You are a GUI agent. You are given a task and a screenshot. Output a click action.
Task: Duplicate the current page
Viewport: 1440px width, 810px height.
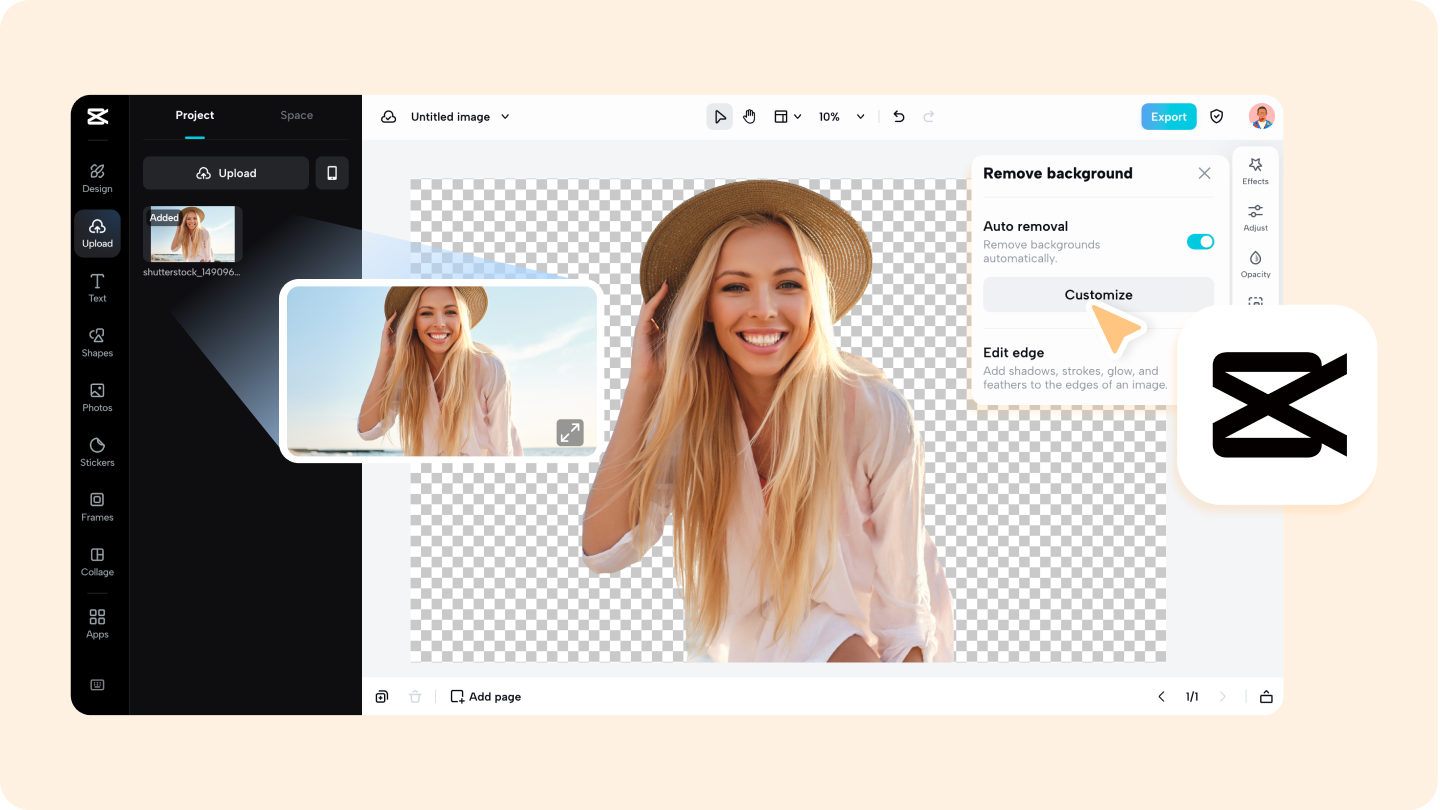coord(382,696)
